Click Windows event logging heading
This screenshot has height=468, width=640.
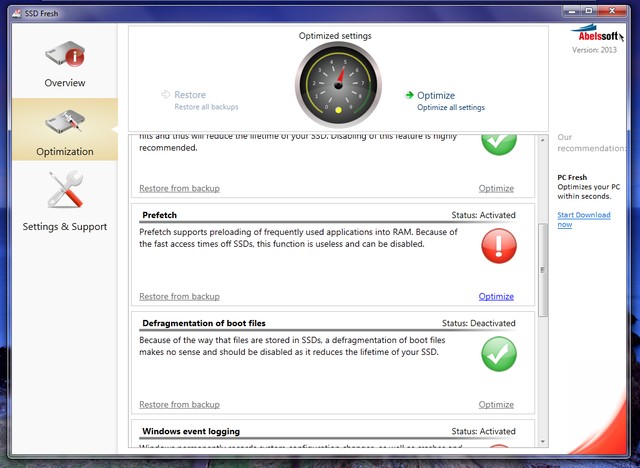pyautogui.click(x=191, y=431)
